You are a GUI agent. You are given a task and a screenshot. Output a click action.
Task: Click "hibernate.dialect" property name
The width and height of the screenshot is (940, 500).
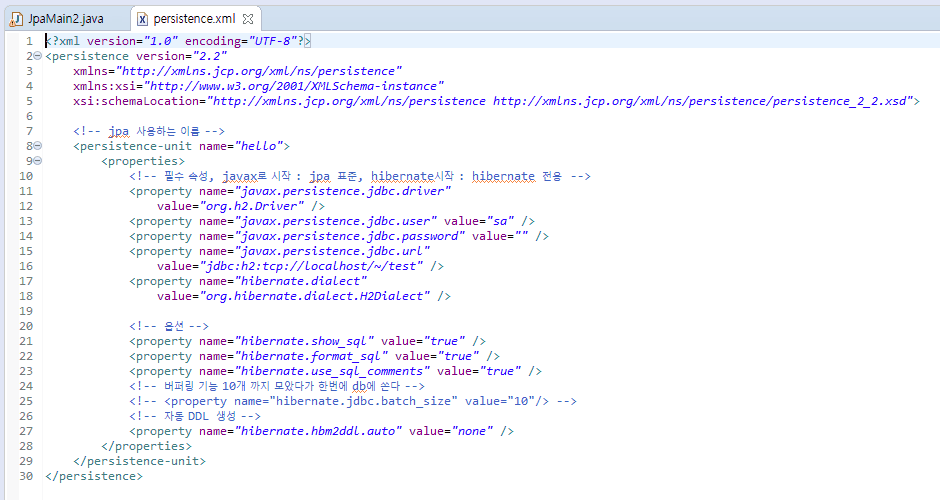301,281
